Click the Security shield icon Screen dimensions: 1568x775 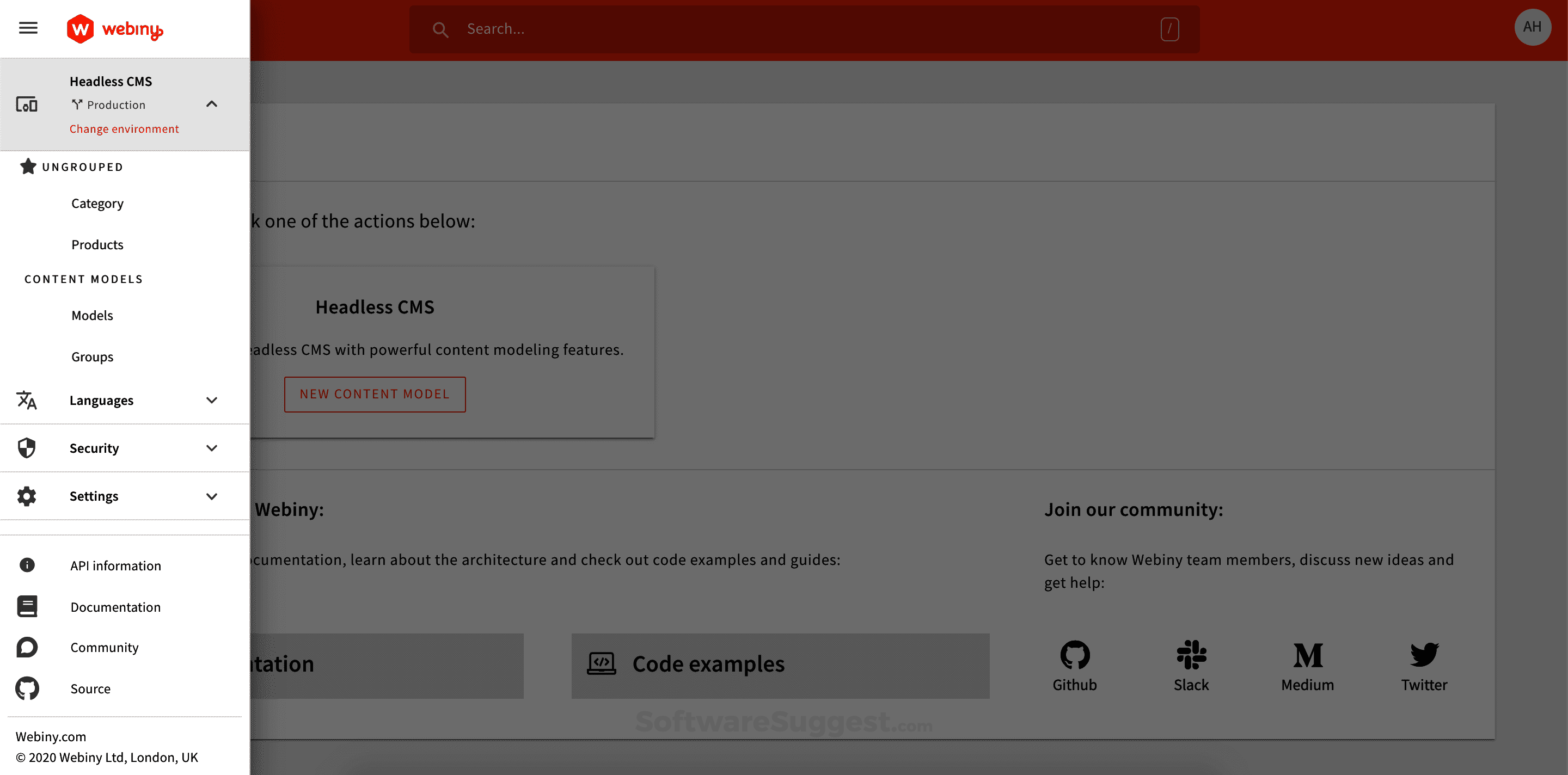pos(27,447)
